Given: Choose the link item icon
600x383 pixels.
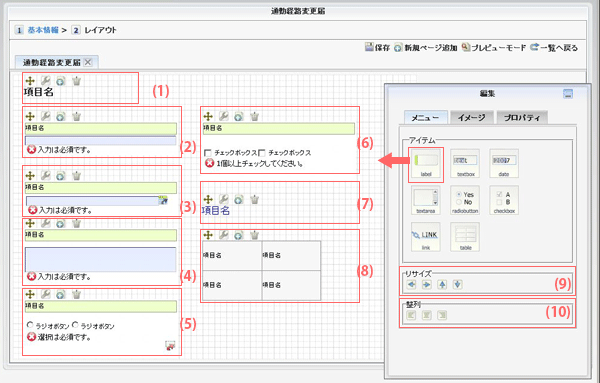Looking at the screenshot, I should 426,237.
